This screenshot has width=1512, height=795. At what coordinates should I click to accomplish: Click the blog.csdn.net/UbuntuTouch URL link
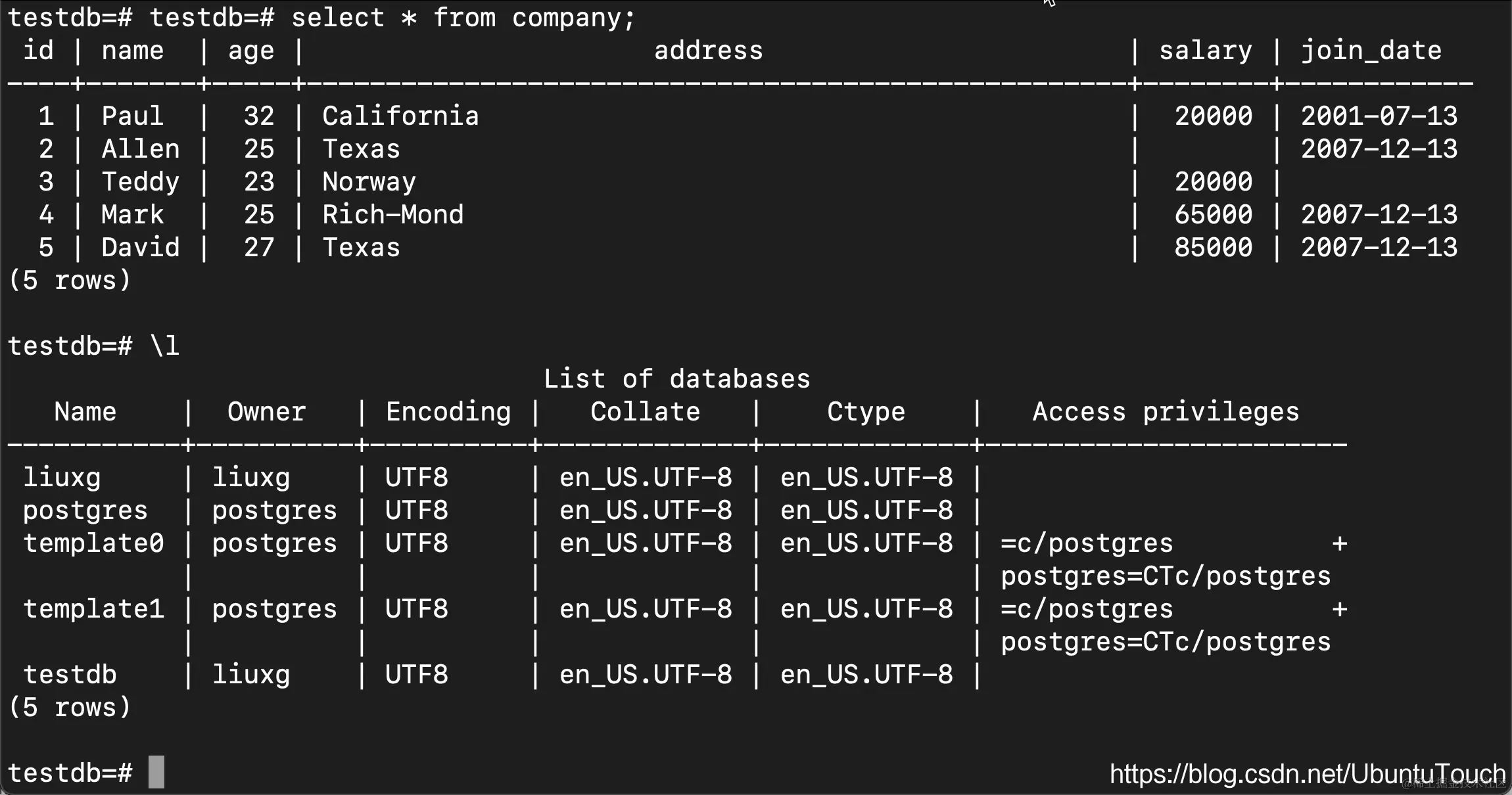(1307, 774)
